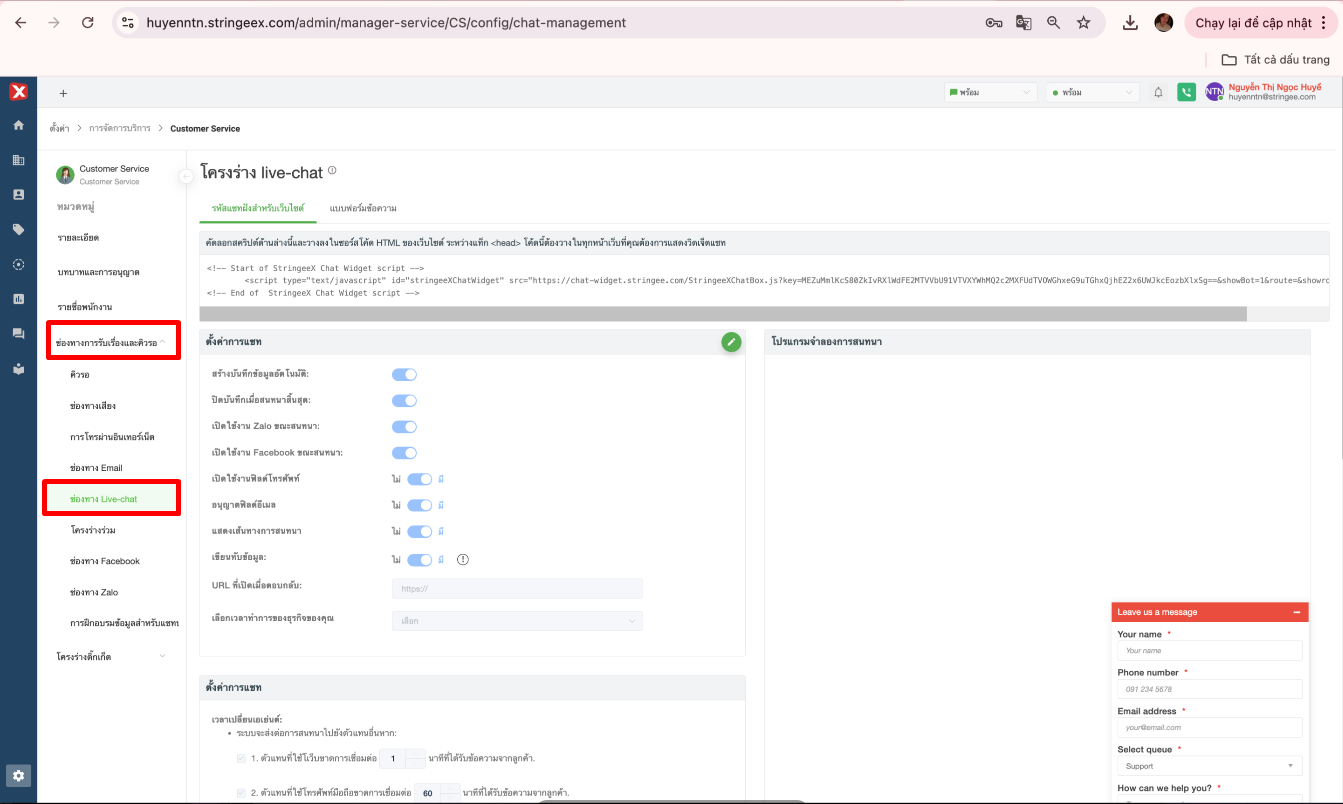Open the Select queue Support dropdown
Viewport: 1343px width, 804px height.
point(1209,766)
